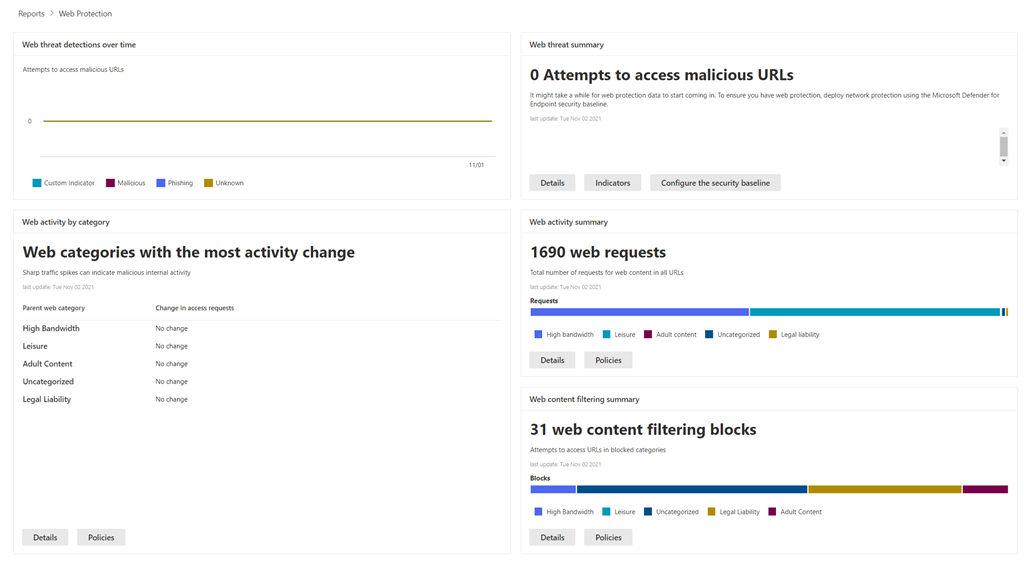Open Details in Web activity summary card

(552, 360)
